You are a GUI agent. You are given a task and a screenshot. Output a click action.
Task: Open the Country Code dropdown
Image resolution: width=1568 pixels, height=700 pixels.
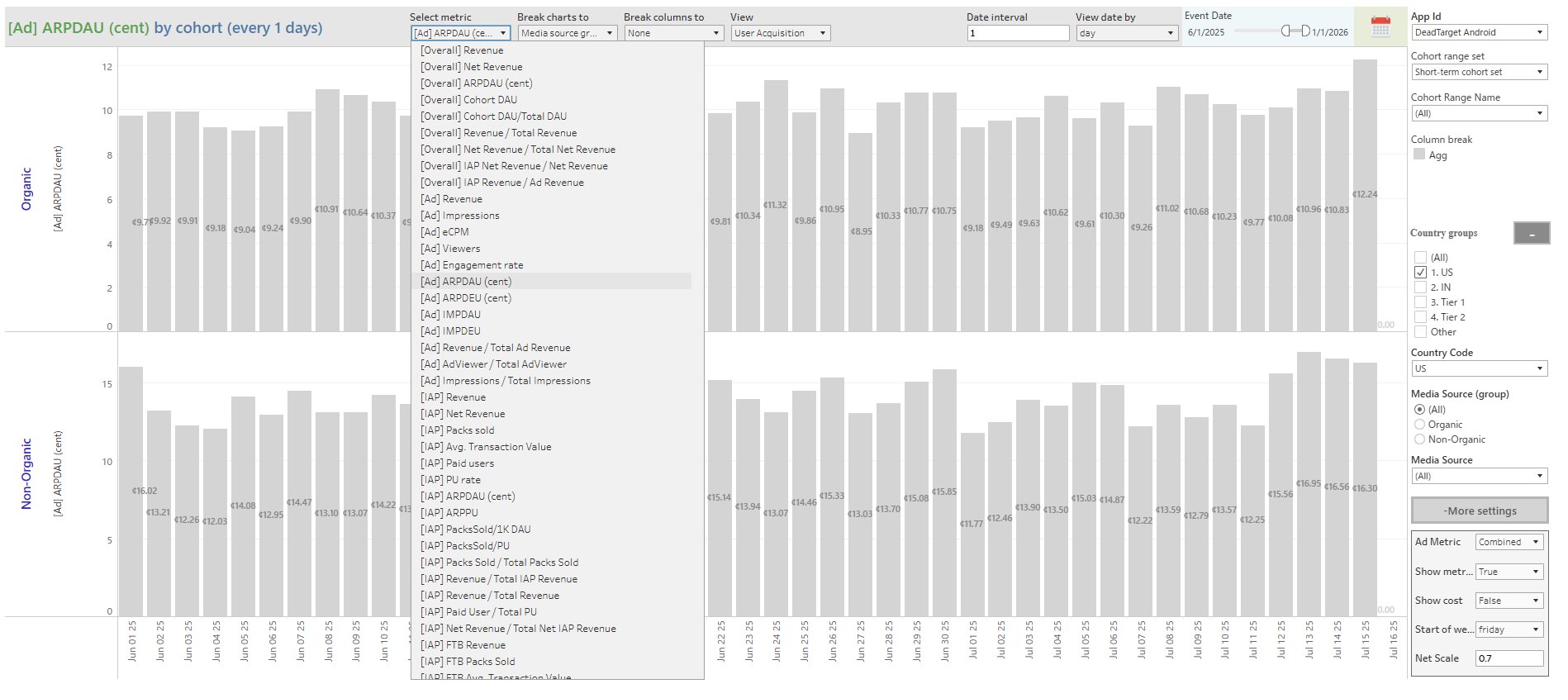point(1479,368)
